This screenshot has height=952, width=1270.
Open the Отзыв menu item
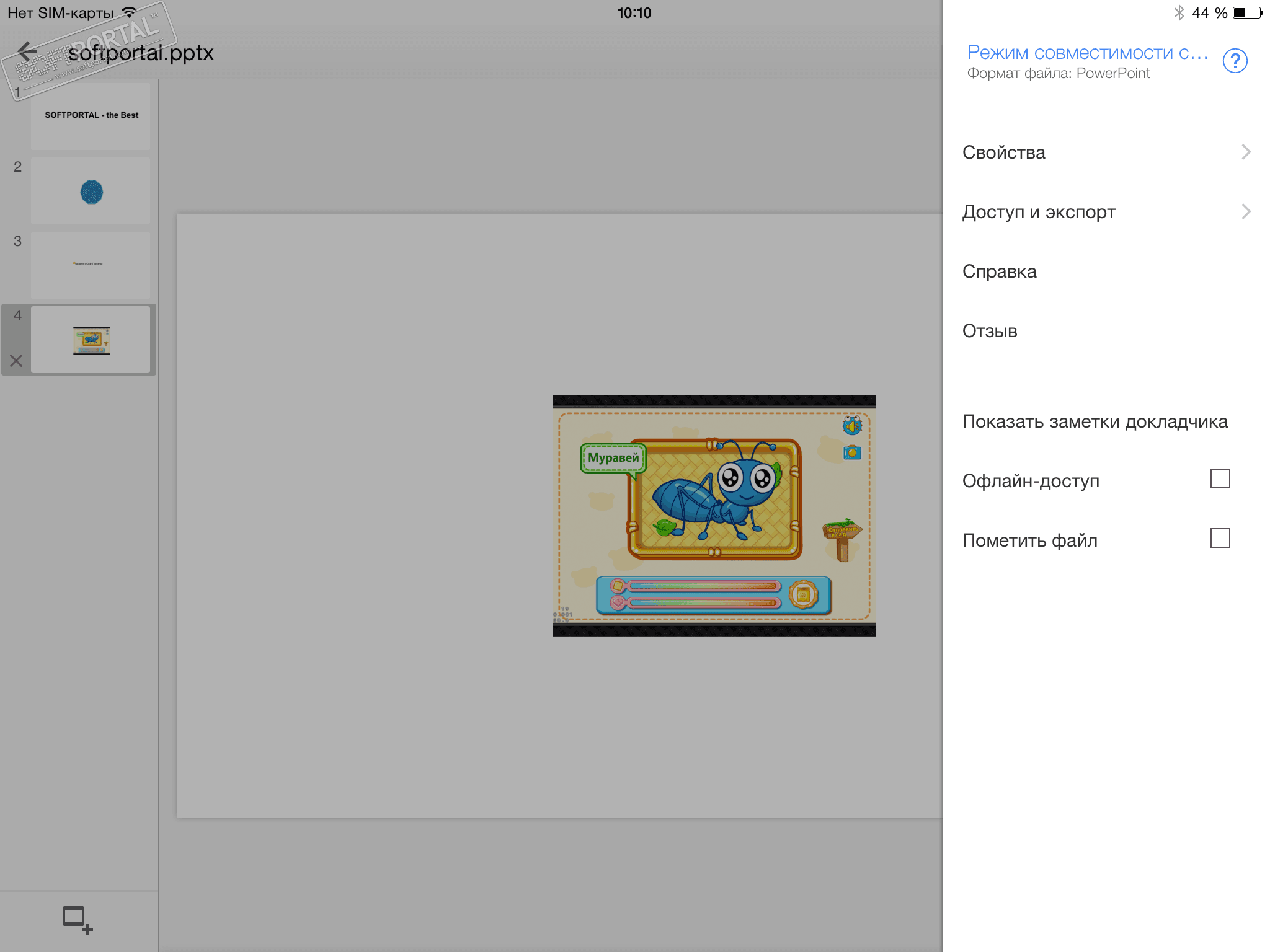coord(990,331)
